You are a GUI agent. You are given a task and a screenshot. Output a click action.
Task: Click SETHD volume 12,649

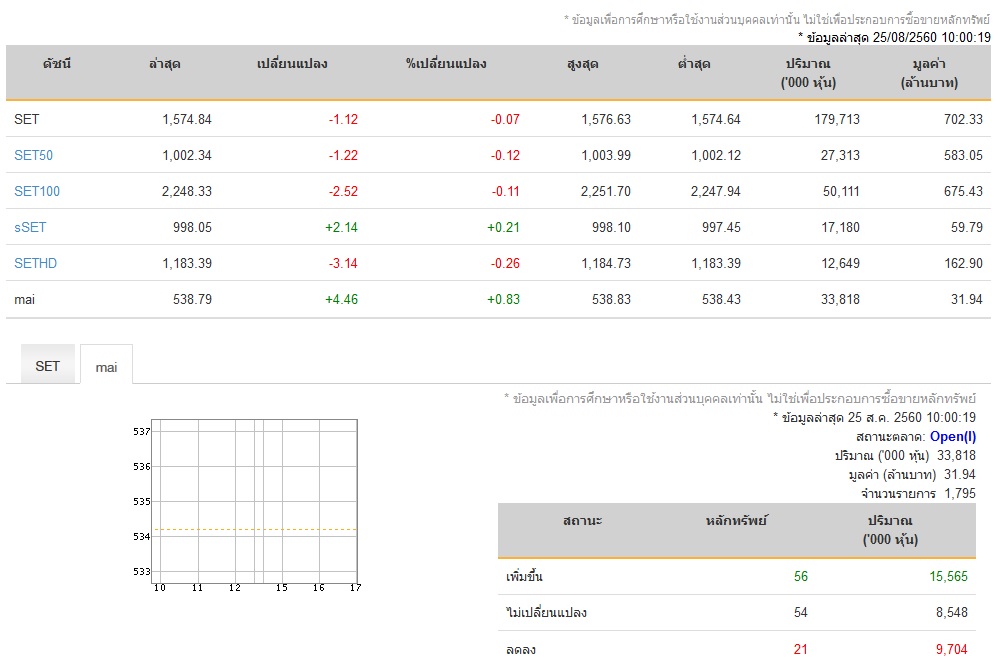841,263
